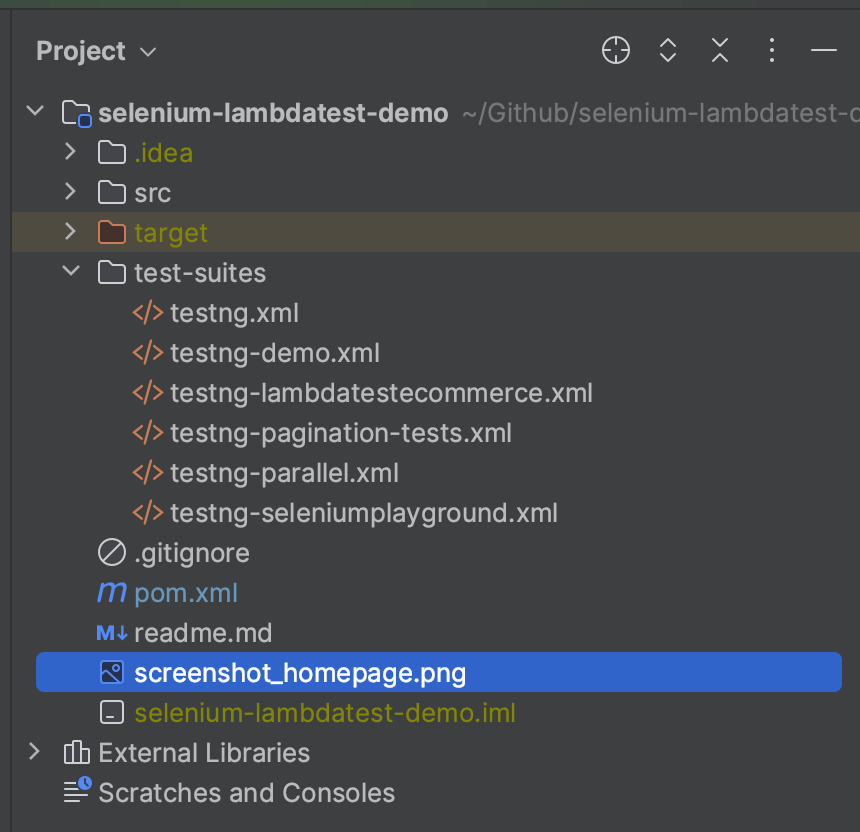
Task: Click the ignored-file icon next to .gitignore
Action: click(x=111, y=552)
